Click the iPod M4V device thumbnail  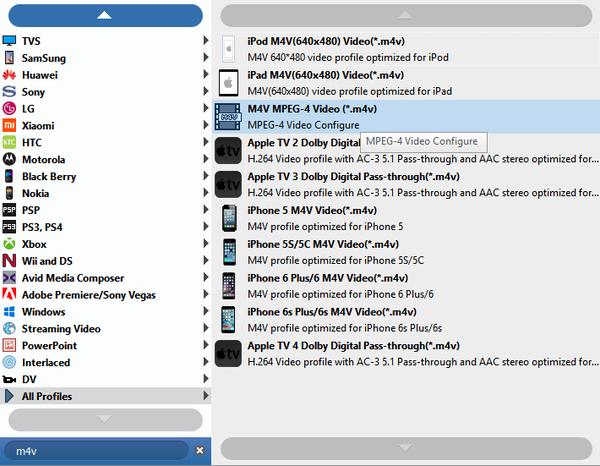point(228,49)
